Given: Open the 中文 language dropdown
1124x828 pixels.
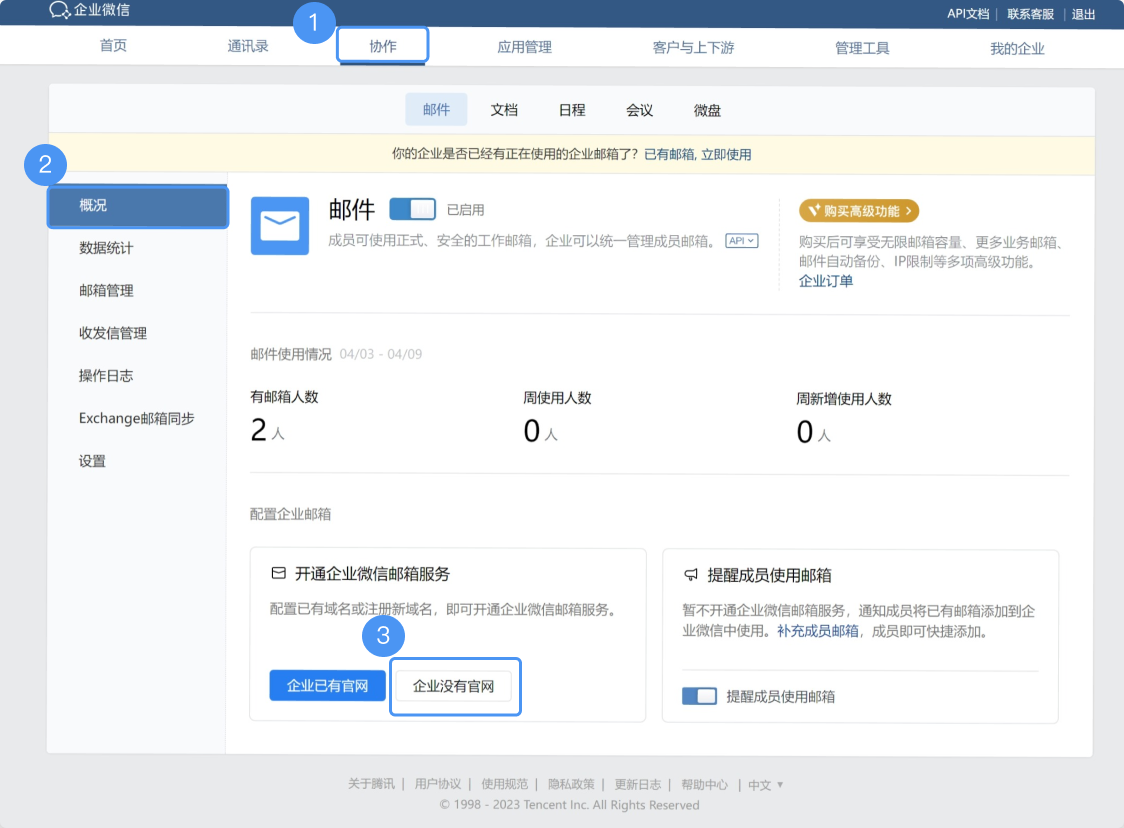Looking at the screenshot, I should click(x=765, y=785).
